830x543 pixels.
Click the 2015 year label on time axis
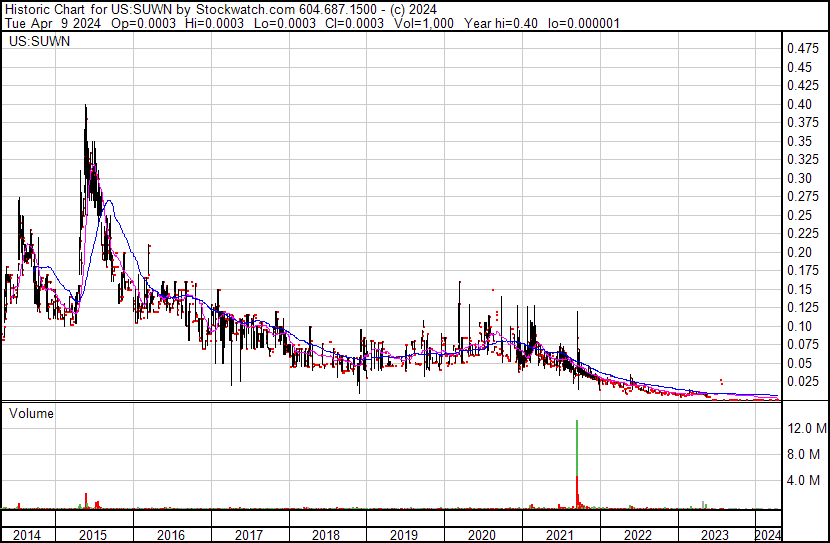[x=92, y=535]
